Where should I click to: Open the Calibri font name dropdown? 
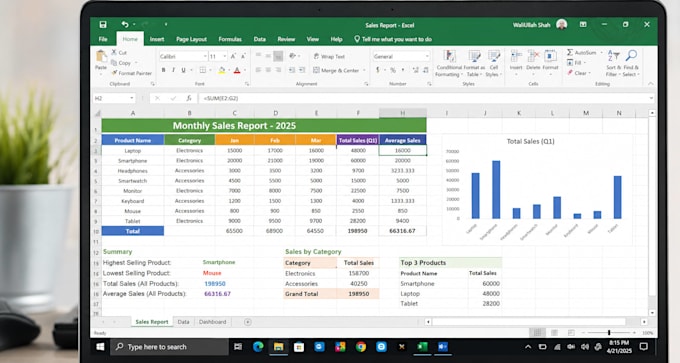tap(205, 56)
